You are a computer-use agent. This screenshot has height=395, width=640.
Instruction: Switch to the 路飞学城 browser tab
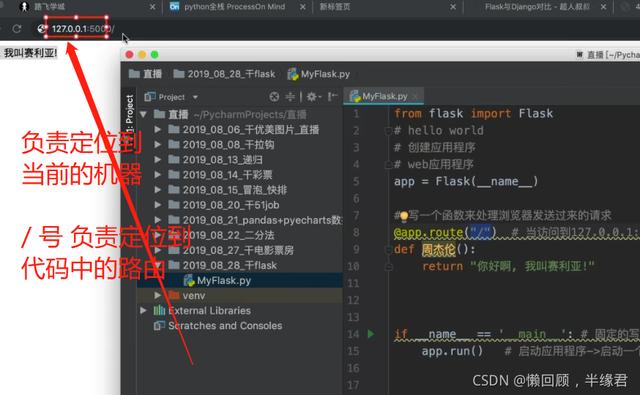click(49, 7)
